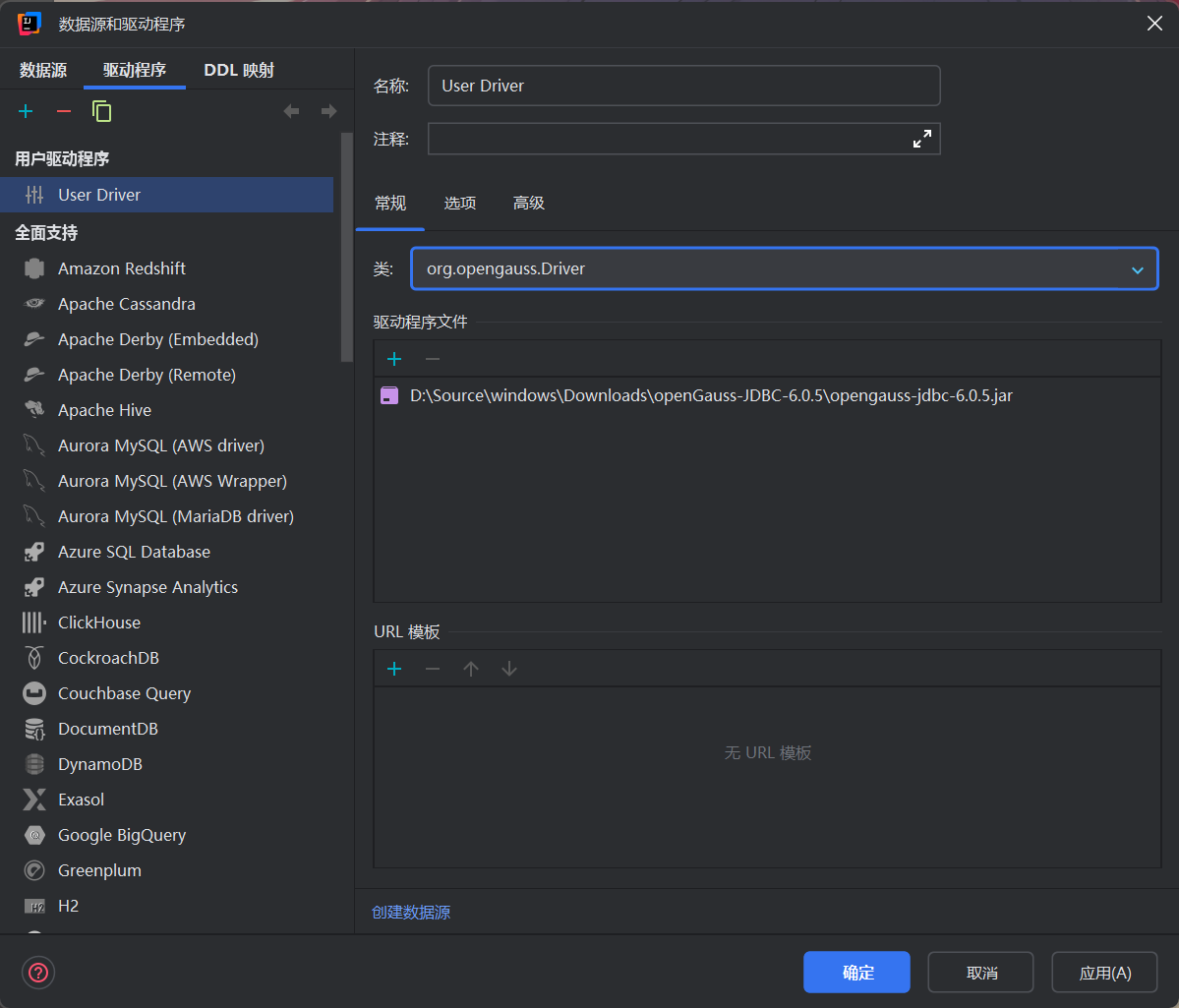
Task: Select the Azure SQL Database driver
Action: tap(167, 552)
